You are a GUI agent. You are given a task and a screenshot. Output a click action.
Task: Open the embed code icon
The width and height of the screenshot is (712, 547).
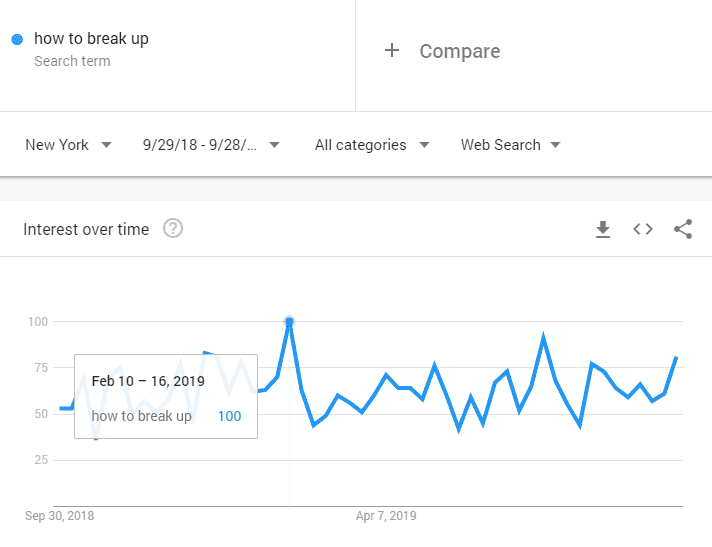pyautogui.click(x=643, y=230)
